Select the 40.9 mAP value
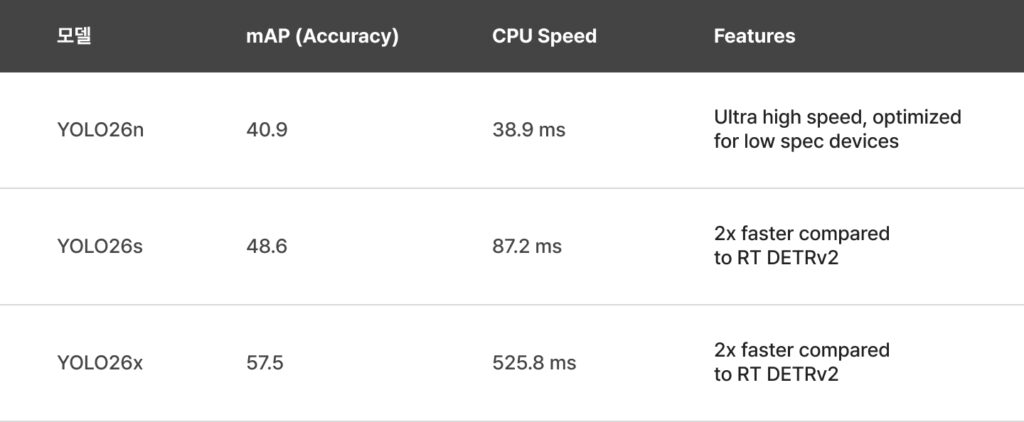The height and width of the screenshot is (422, 1024). coord(267,130)
